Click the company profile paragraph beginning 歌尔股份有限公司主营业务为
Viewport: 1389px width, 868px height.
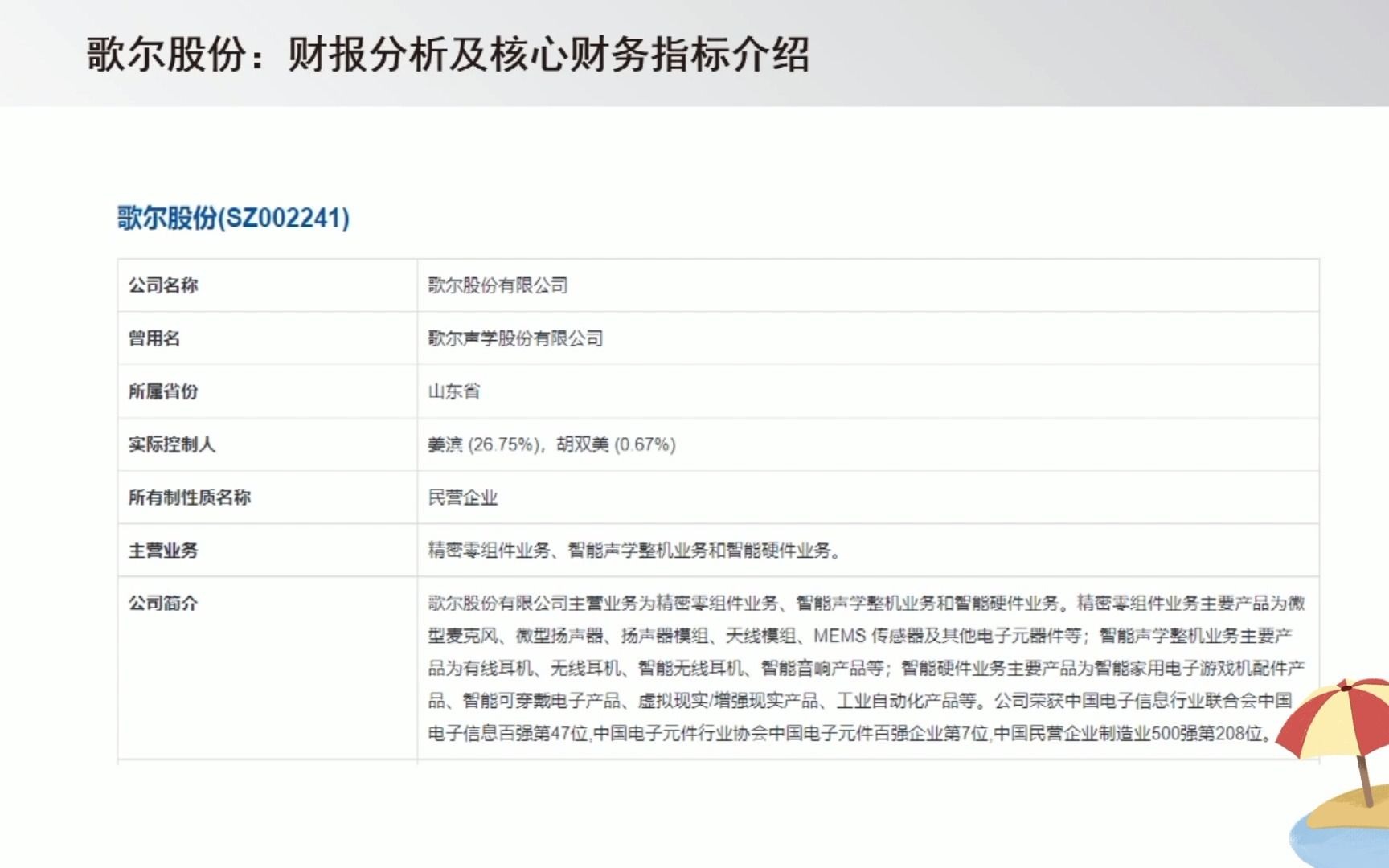[867, 668]
